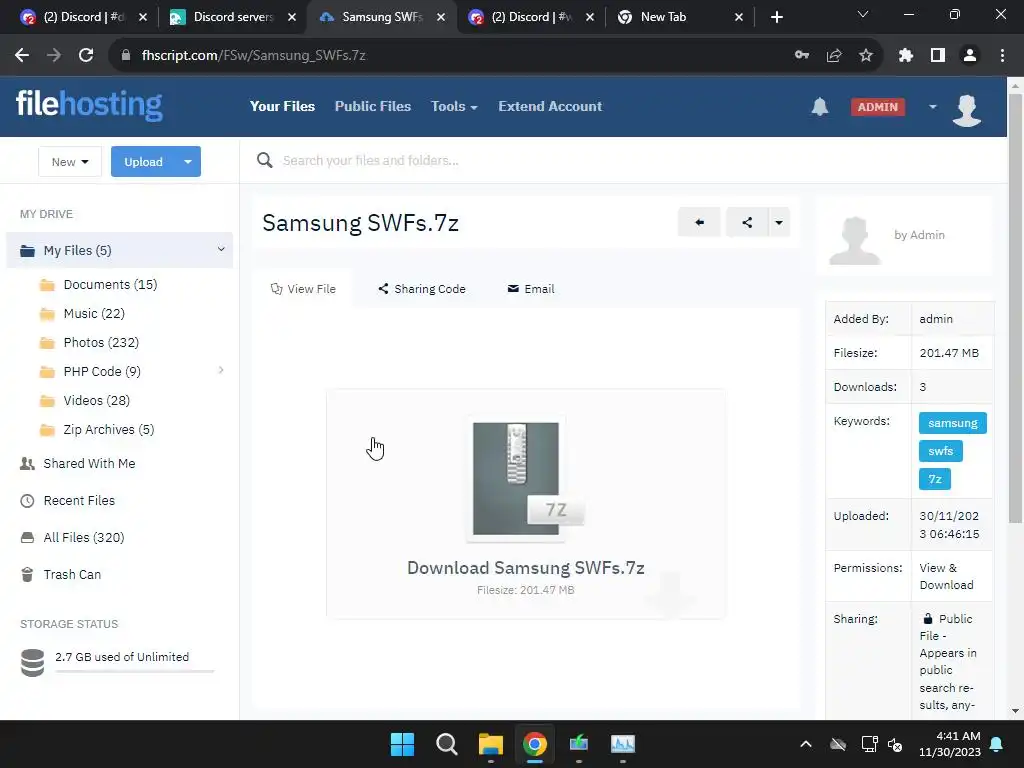Switch to the Sharing Code tab
Image resolution: width=1024 pixels, height=768 pixels.
pyautogui.click(x=422, y=289)
